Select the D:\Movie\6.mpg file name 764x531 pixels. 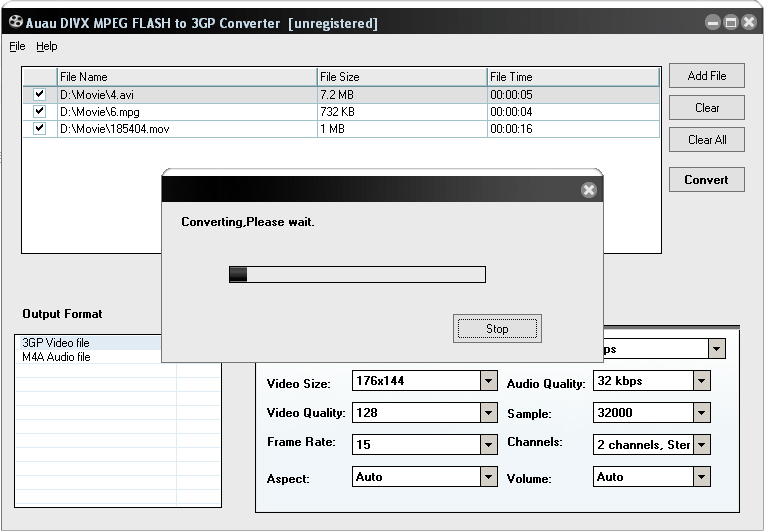pyautogui.click(x=99, y=112)
